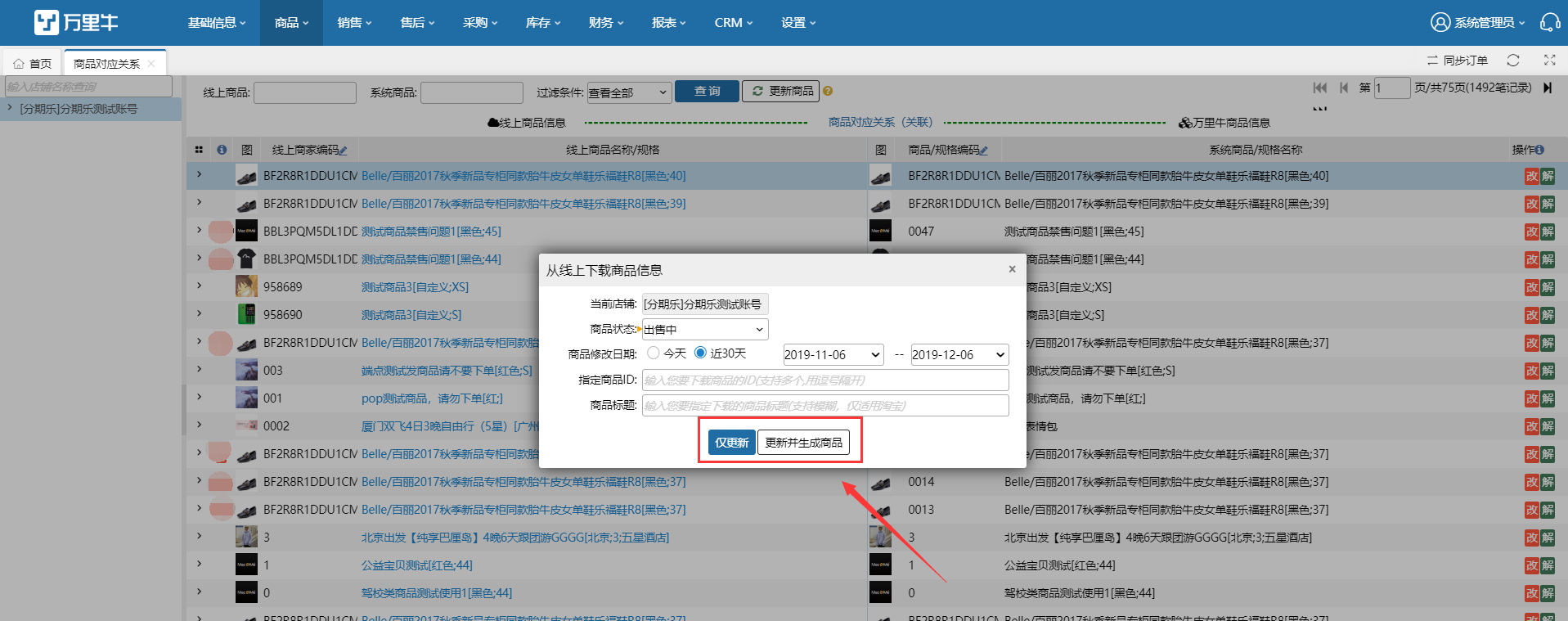1568x621 pixels.
Task: Click the blue info icon in left table header
Action: click(x=222, y=150)
